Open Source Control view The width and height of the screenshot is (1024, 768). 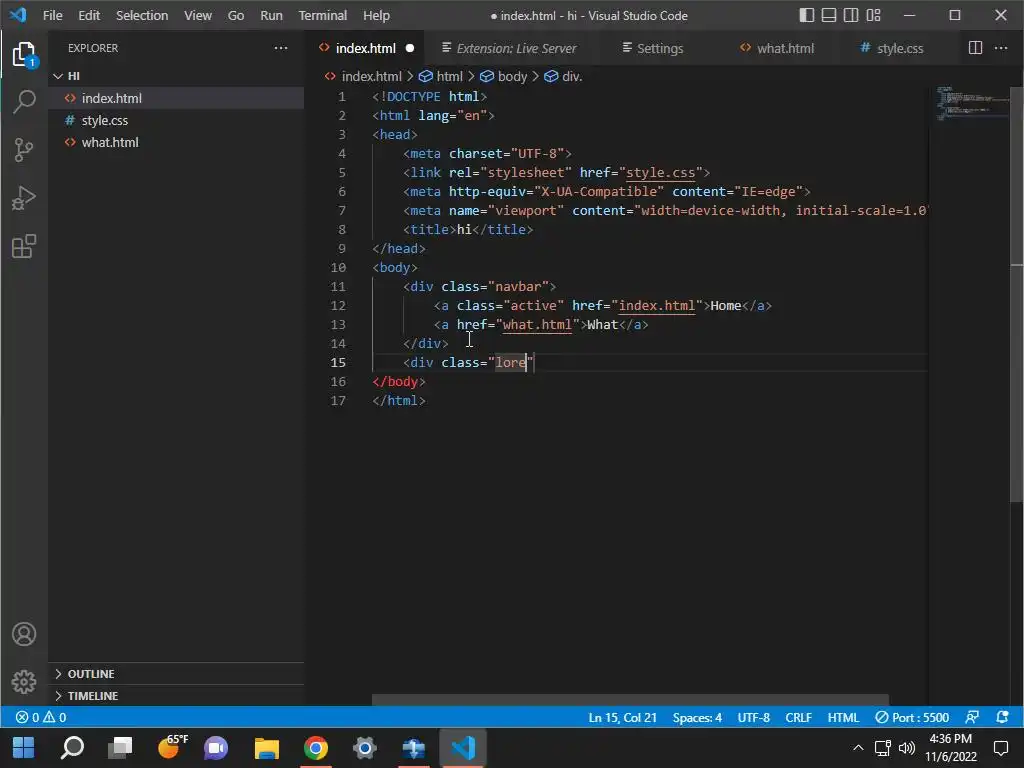point(24,150)
